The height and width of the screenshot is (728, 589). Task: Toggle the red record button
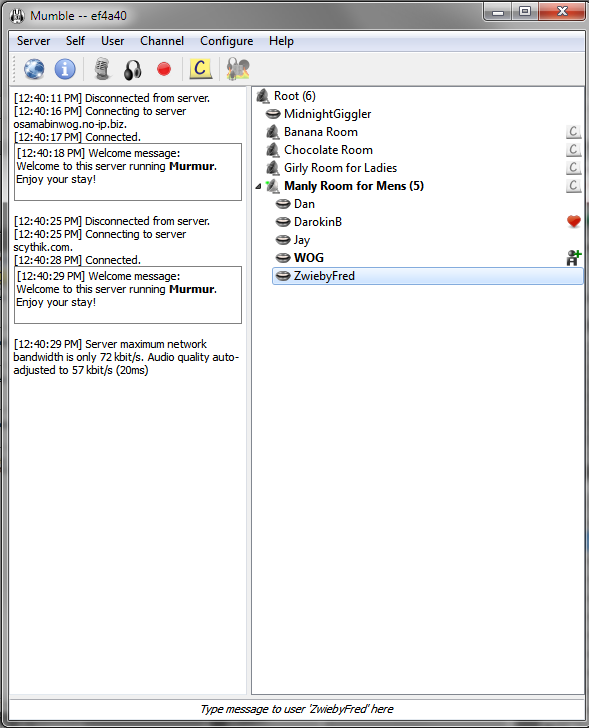(164, 69)
